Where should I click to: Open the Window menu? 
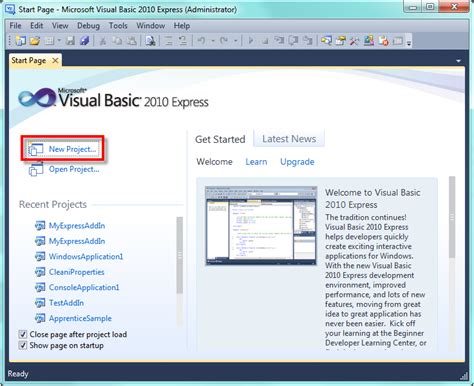[151, 26]
